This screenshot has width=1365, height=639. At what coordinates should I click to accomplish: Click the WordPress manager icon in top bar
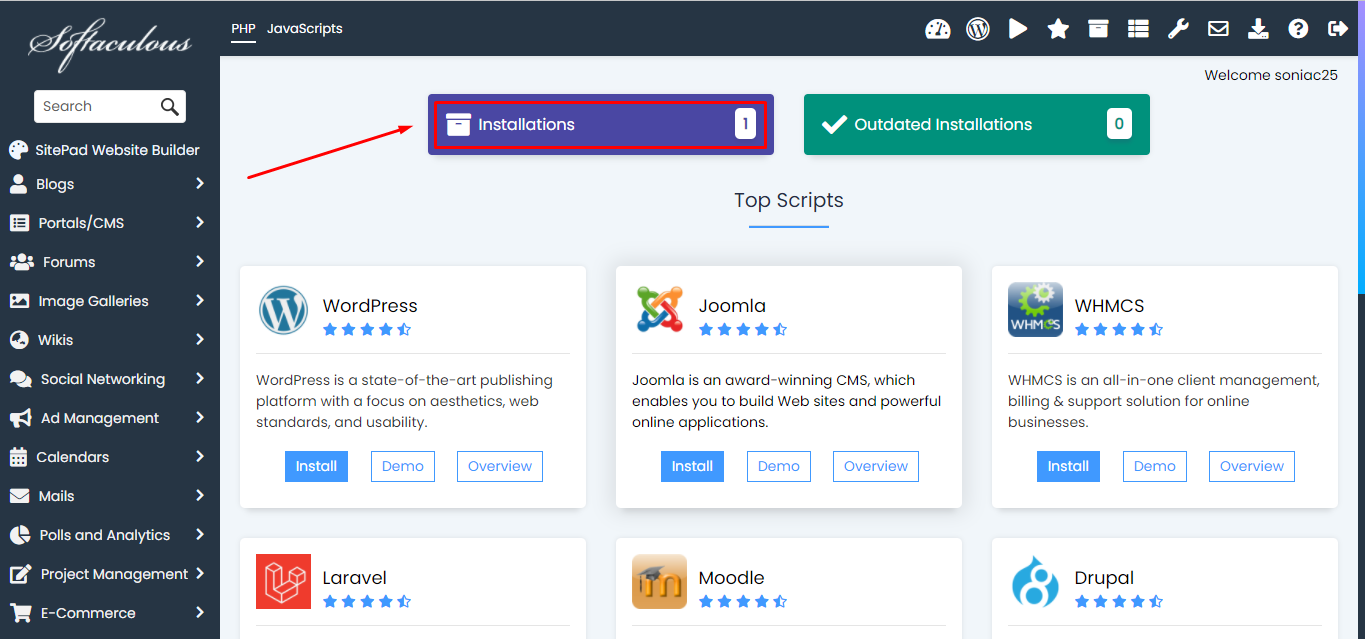click(978, 29)
